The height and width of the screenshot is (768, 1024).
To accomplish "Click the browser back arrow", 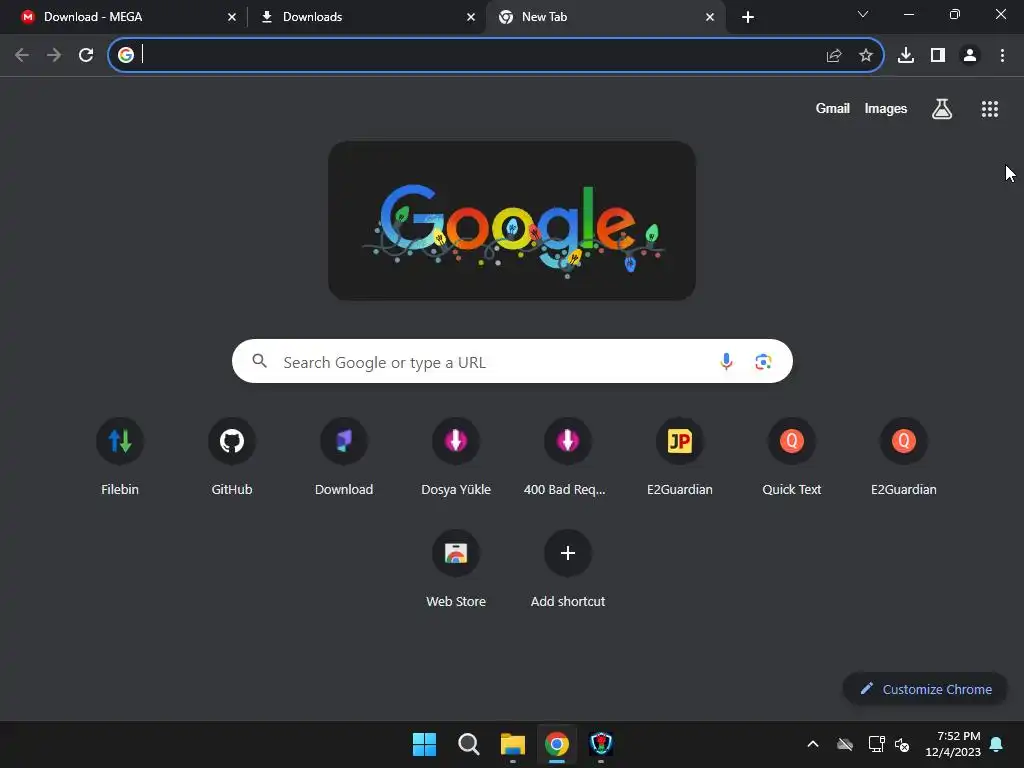I will (x=22, y=55).
